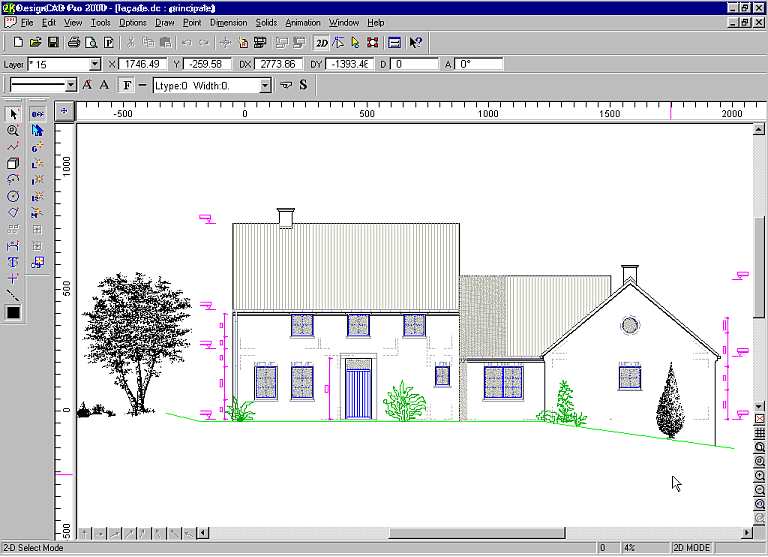Open the Solids menu

click(266, 22)
